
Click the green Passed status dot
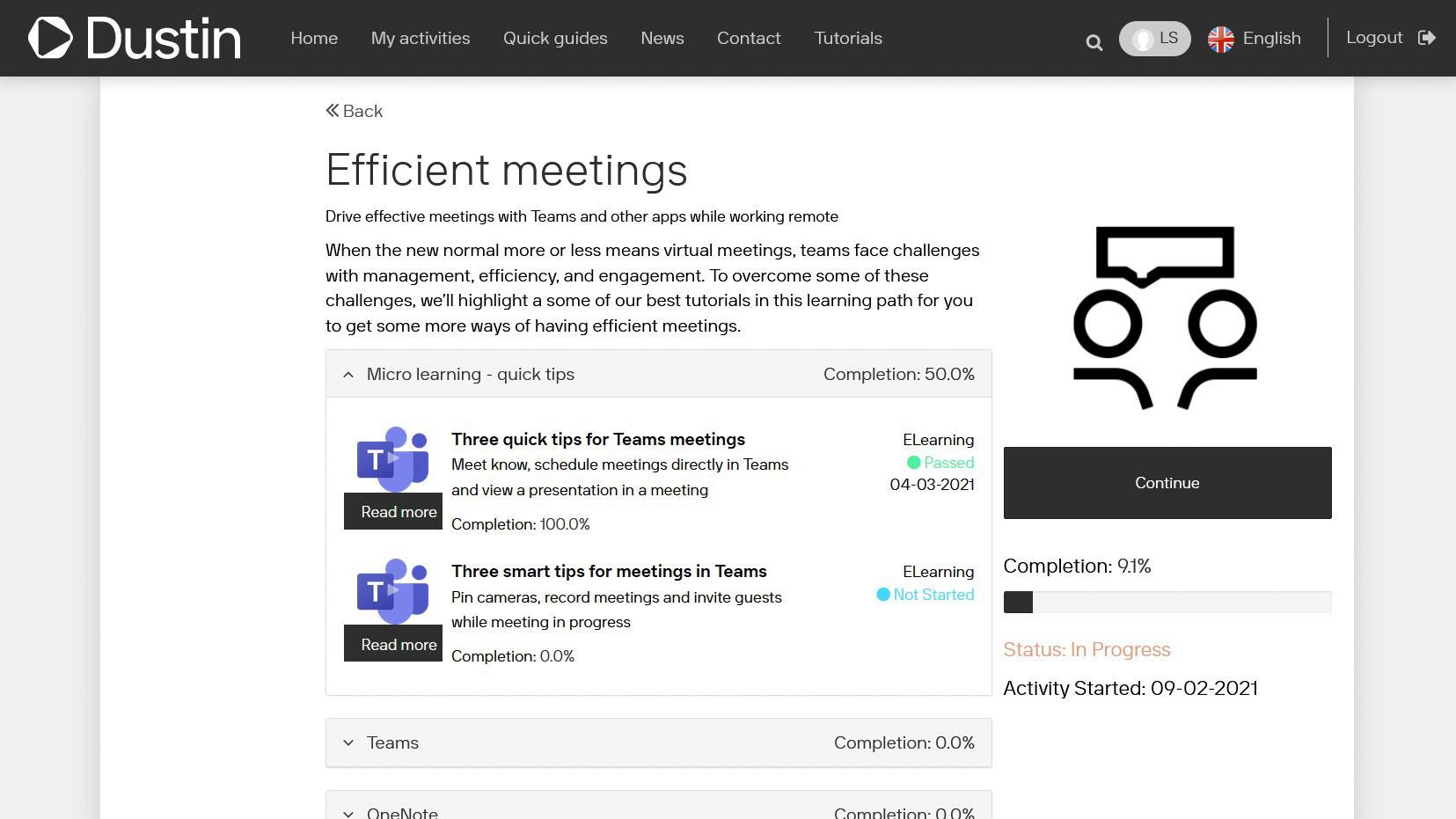click(913, 463)
